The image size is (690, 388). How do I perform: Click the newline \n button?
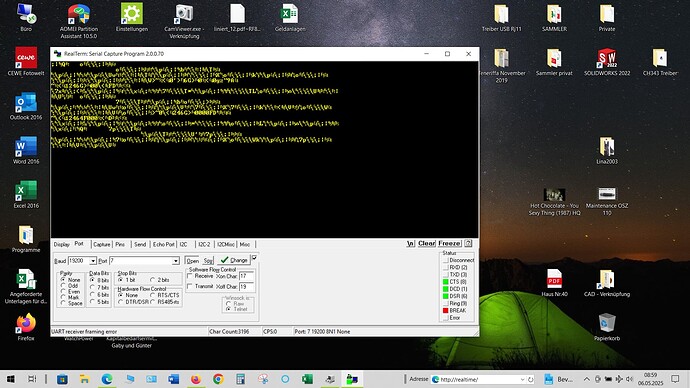(411, 243)
